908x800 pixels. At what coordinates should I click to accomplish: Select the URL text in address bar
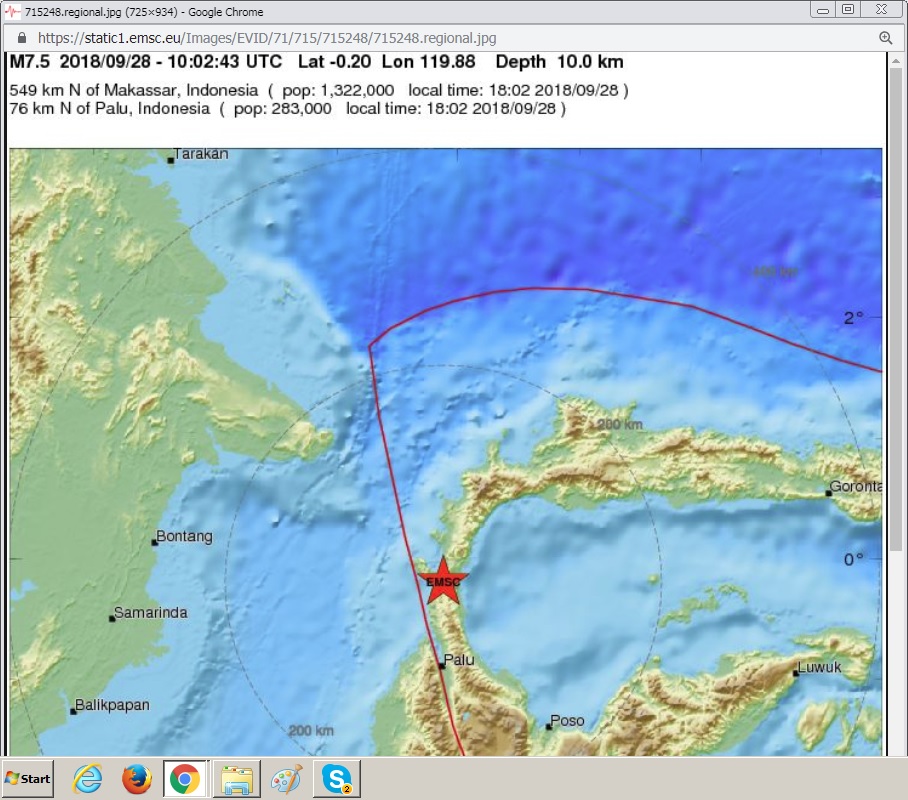tap(267, 39)
